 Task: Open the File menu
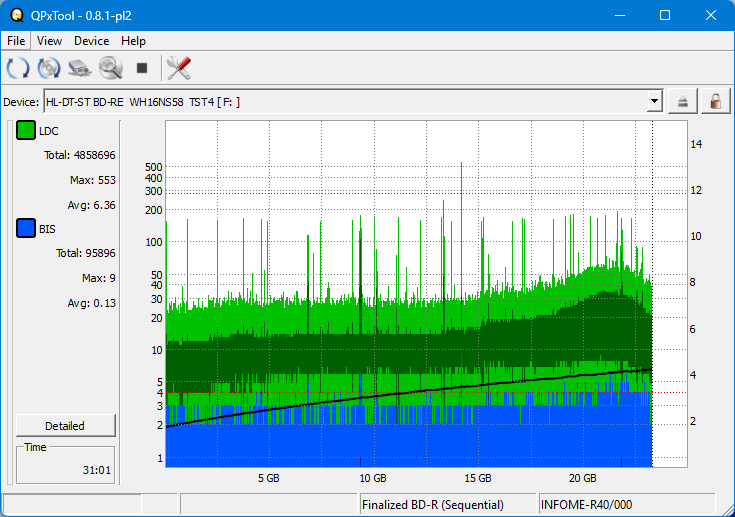coord(16,41)
